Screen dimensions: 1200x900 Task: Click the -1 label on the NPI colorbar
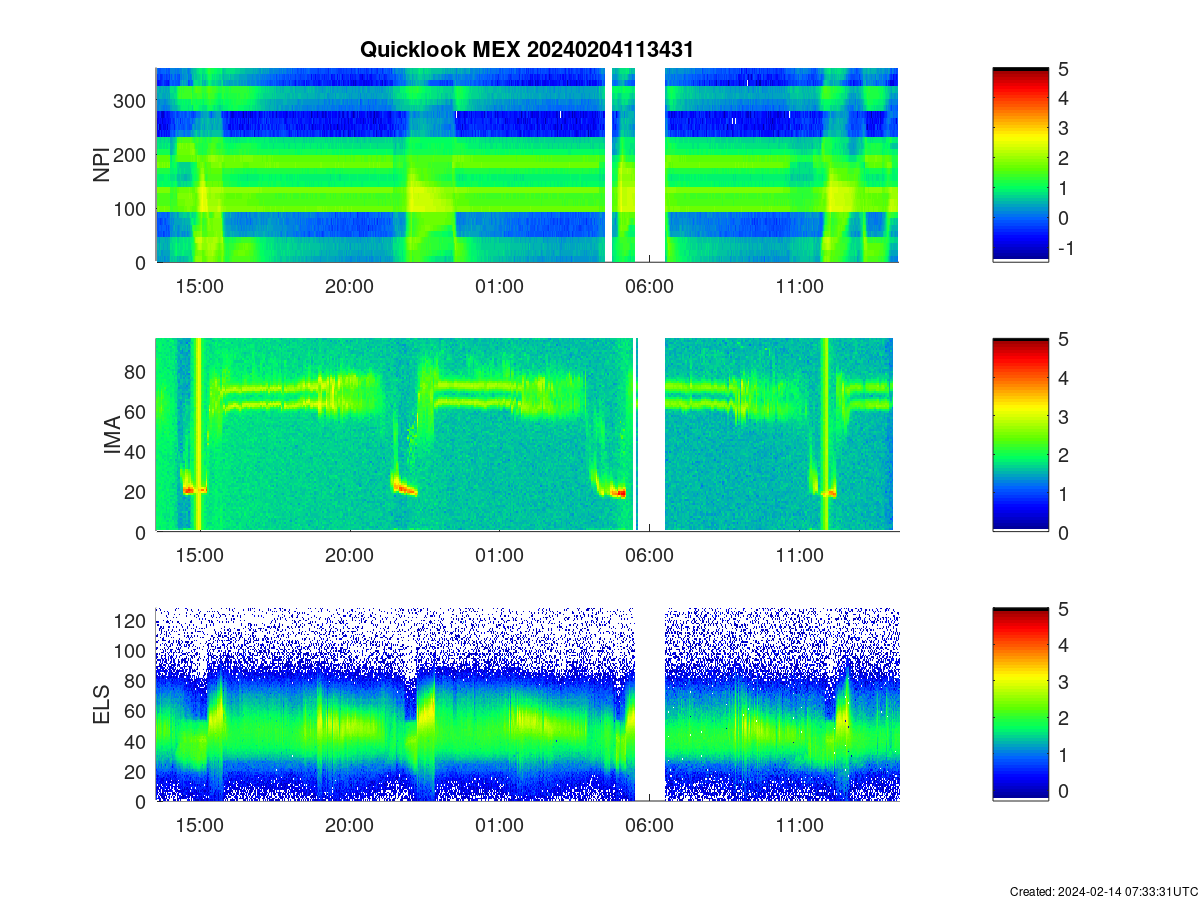[x=1065, y=248]
